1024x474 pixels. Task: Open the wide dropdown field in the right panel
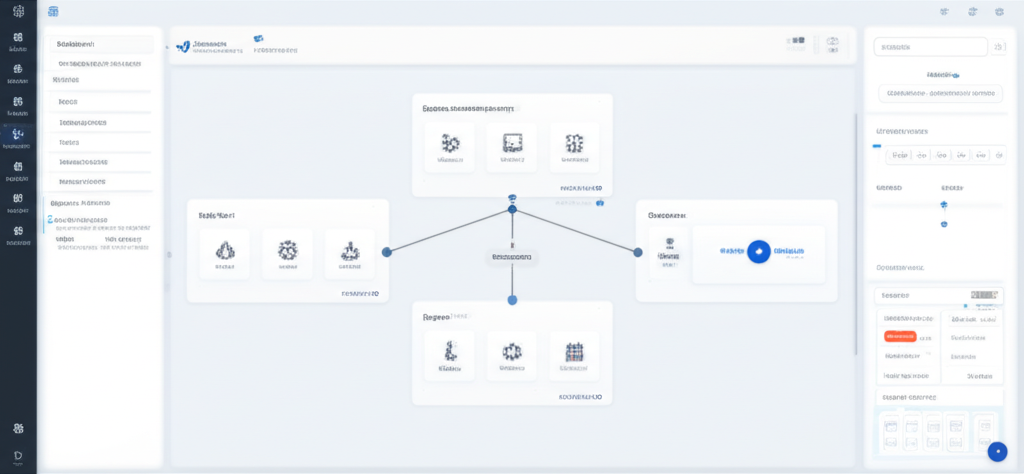point(938,93)
